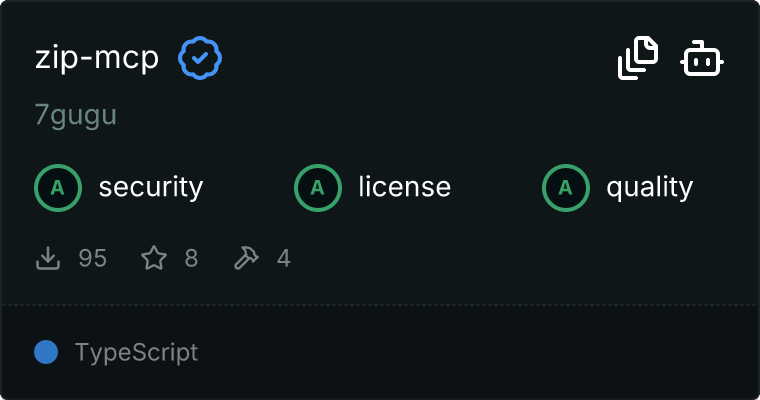The width and height of the screenshot is (760, 400).
Task: Click the blue verified badge
Action: (200, 58)
